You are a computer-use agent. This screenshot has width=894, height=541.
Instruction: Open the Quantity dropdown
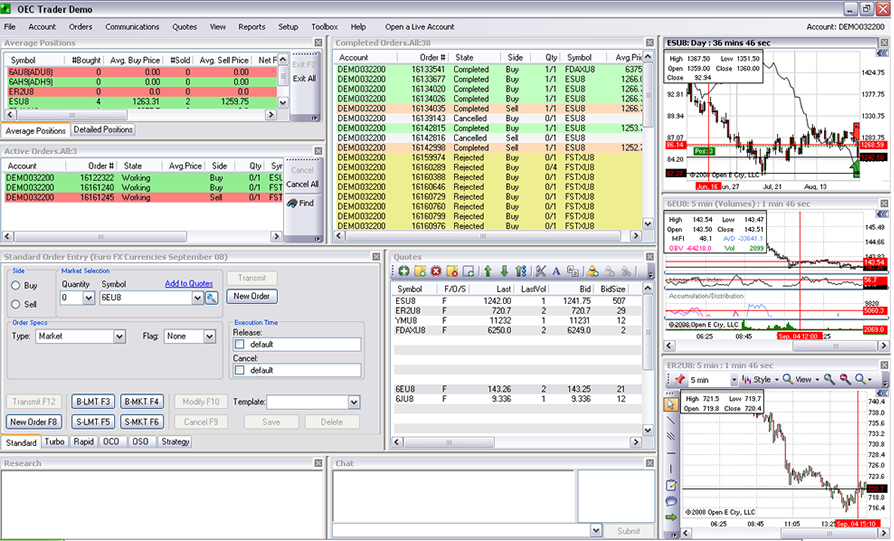click(x=88, y=298)
